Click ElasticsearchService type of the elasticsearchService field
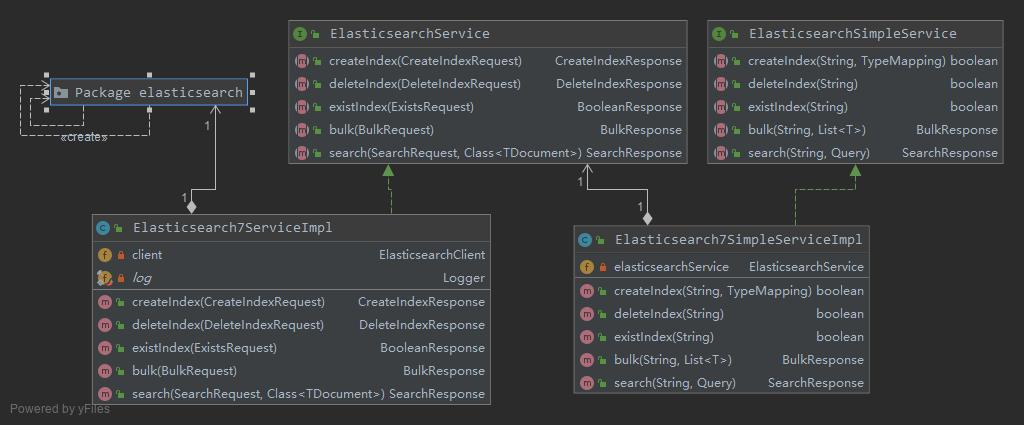This screenshot has height=425, width=1024. tap(806, 266)
